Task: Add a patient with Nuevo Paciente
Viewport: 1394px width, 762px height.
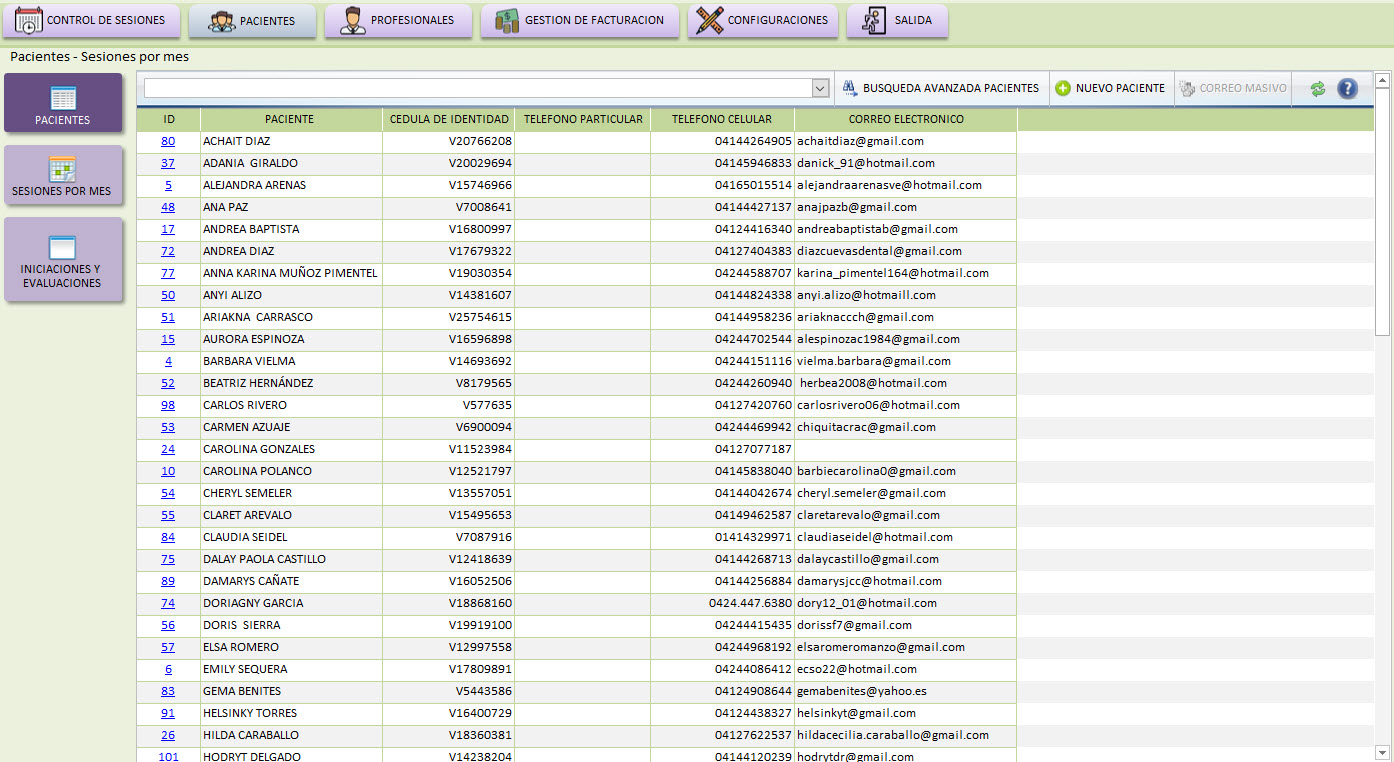Action: coord(1110,88)
